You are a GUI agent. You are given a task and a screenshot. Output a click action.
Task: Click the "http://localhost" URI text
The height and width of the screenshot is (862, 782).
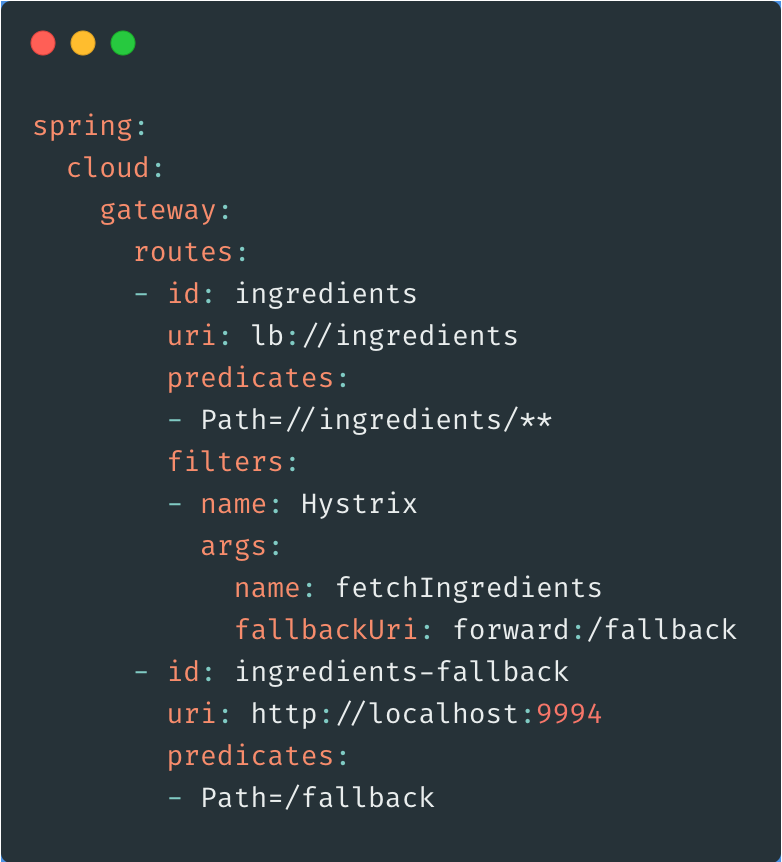tap(385, 714)
